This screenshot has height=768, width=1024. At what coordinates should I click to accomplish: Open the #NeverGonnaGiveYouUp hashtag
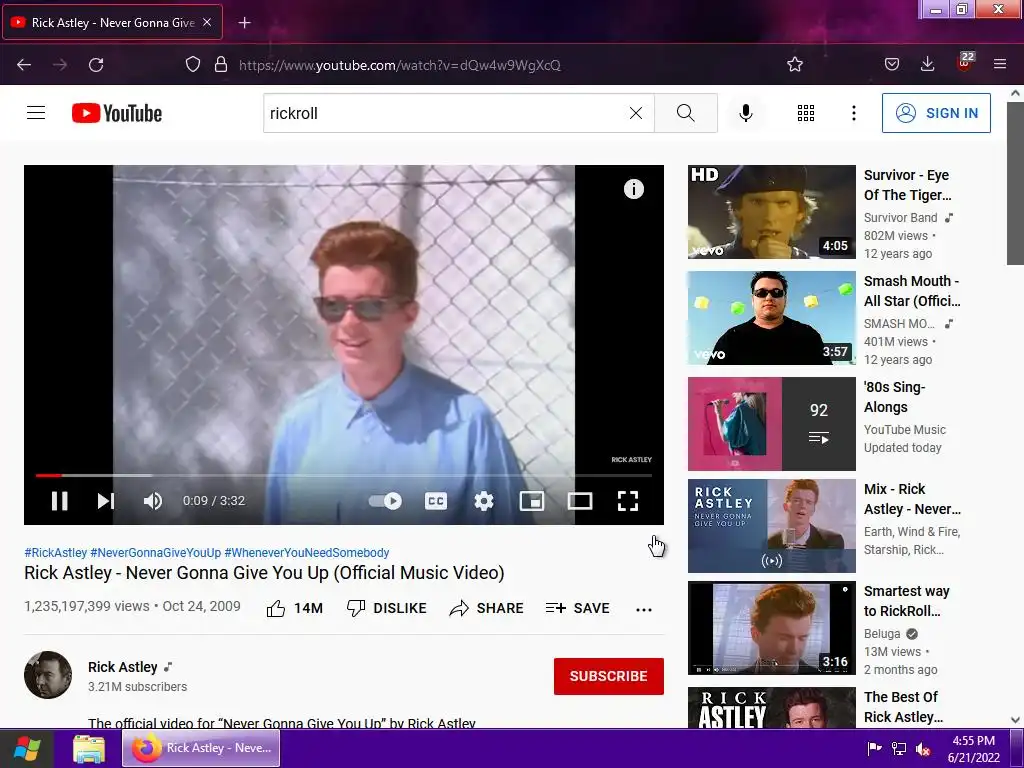(x=155, y=552)
